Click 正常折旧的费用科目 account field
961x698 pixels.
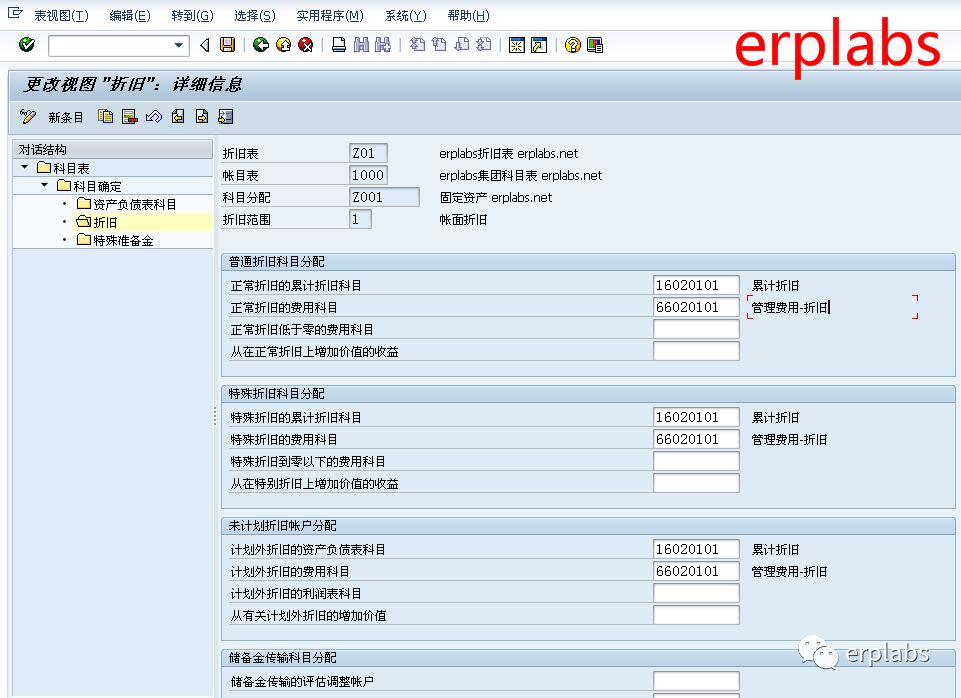point(696,307)
